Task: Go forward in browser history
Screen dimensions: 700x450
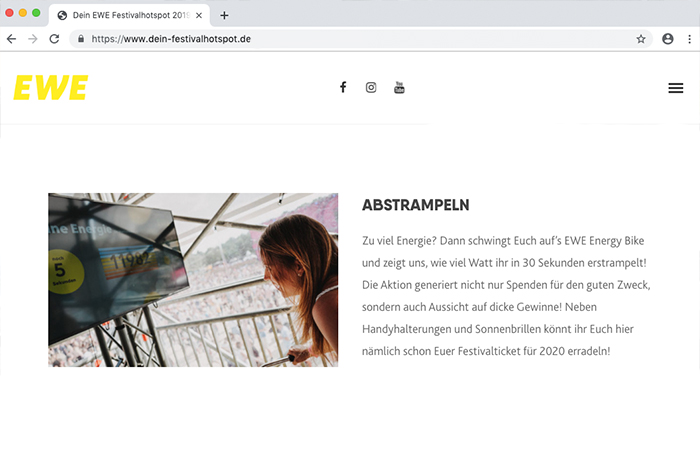Action: [33, 39]
